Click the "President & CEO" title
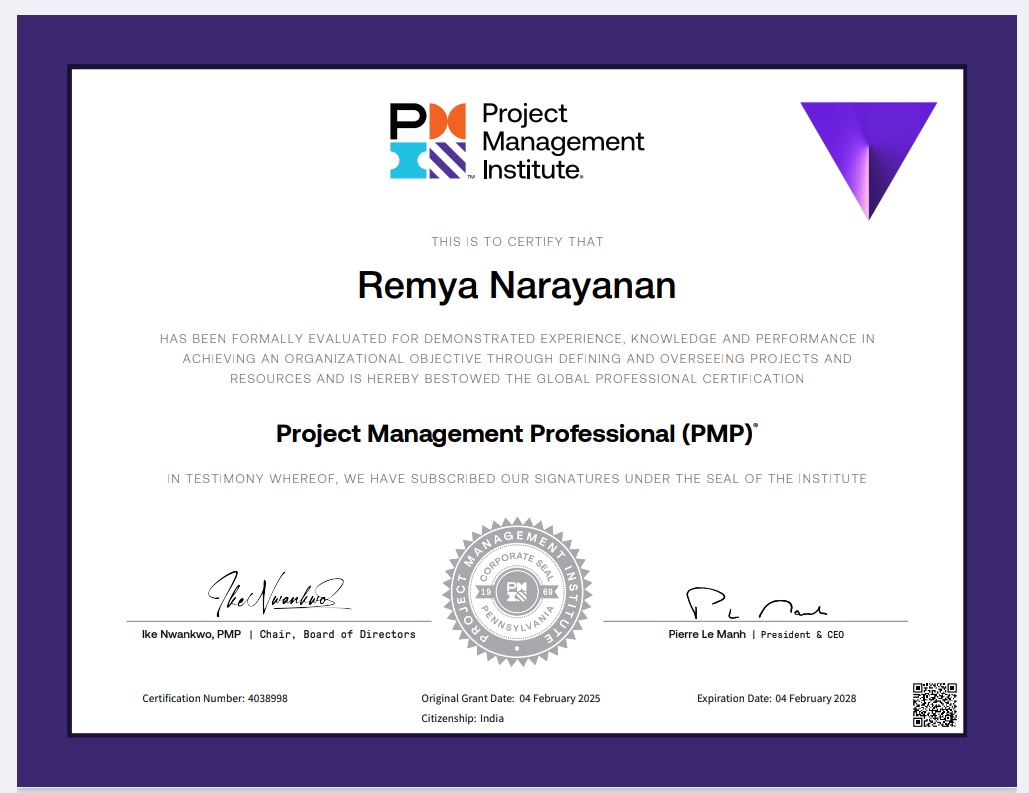 tap(802, 634)
